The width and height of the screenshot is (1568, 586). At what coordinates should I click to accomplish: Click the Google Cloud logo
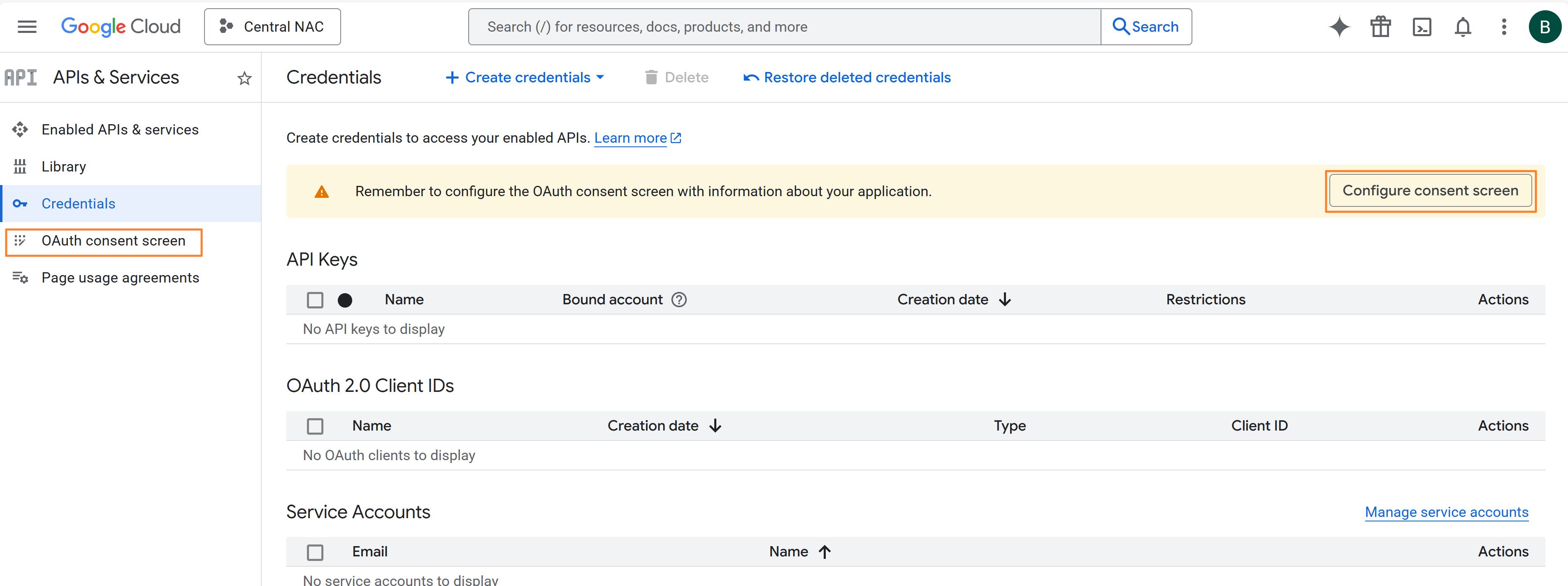click(x=121, y=27)
